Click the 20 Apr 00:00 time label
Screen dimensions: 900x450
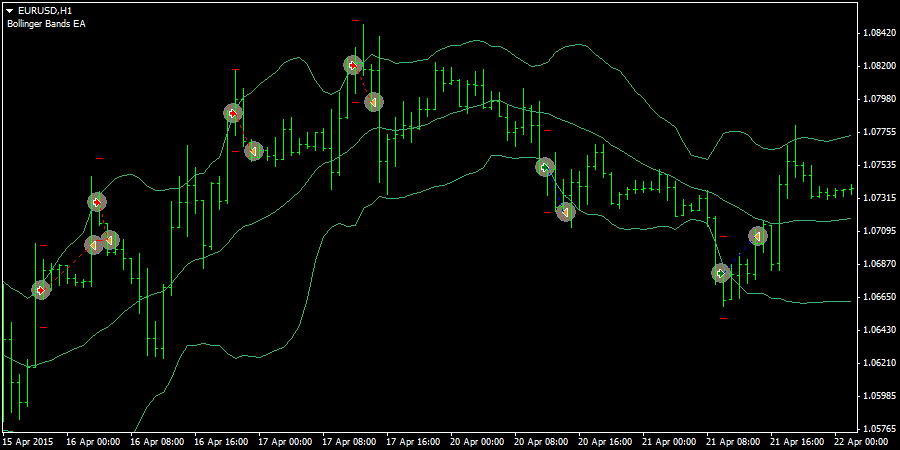(x=479, y=442)
